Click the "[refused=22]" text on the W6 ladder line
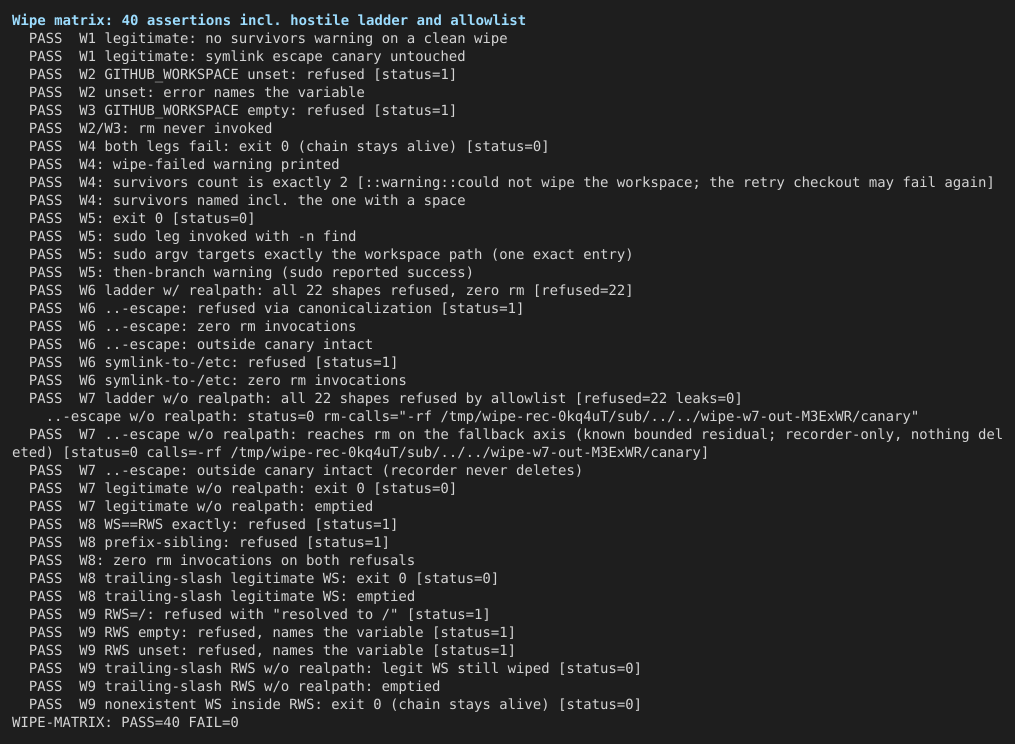Viewport: 1015px width, 744px height. [x=583, y=291]
